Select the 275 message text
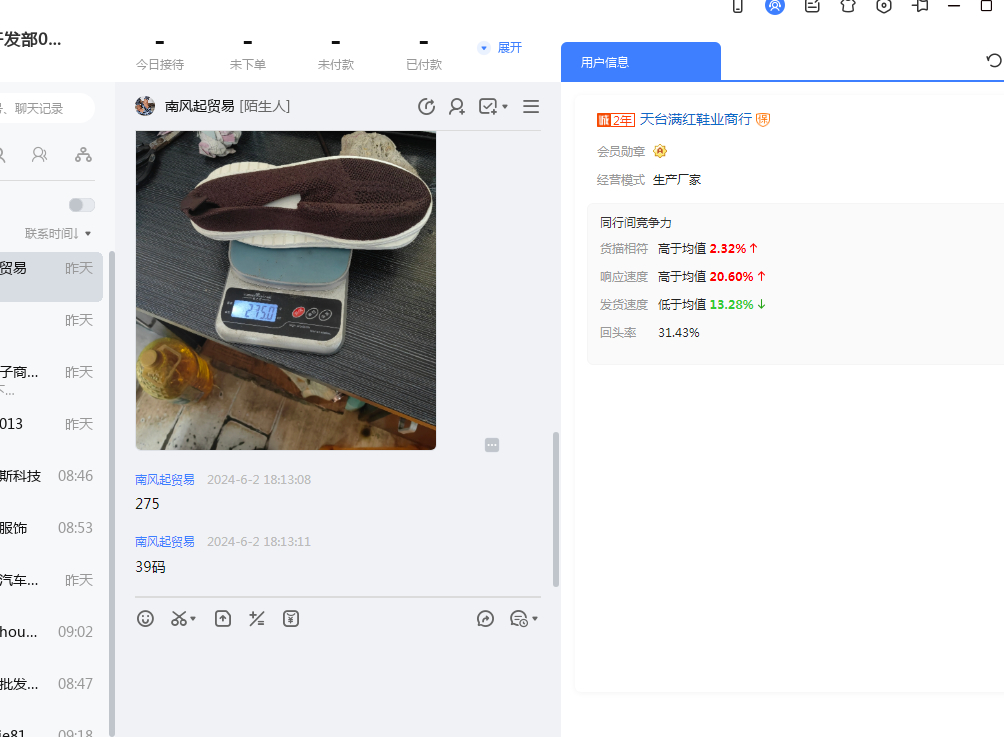This screenshot has width=1004, height=737. click(147, 504)
